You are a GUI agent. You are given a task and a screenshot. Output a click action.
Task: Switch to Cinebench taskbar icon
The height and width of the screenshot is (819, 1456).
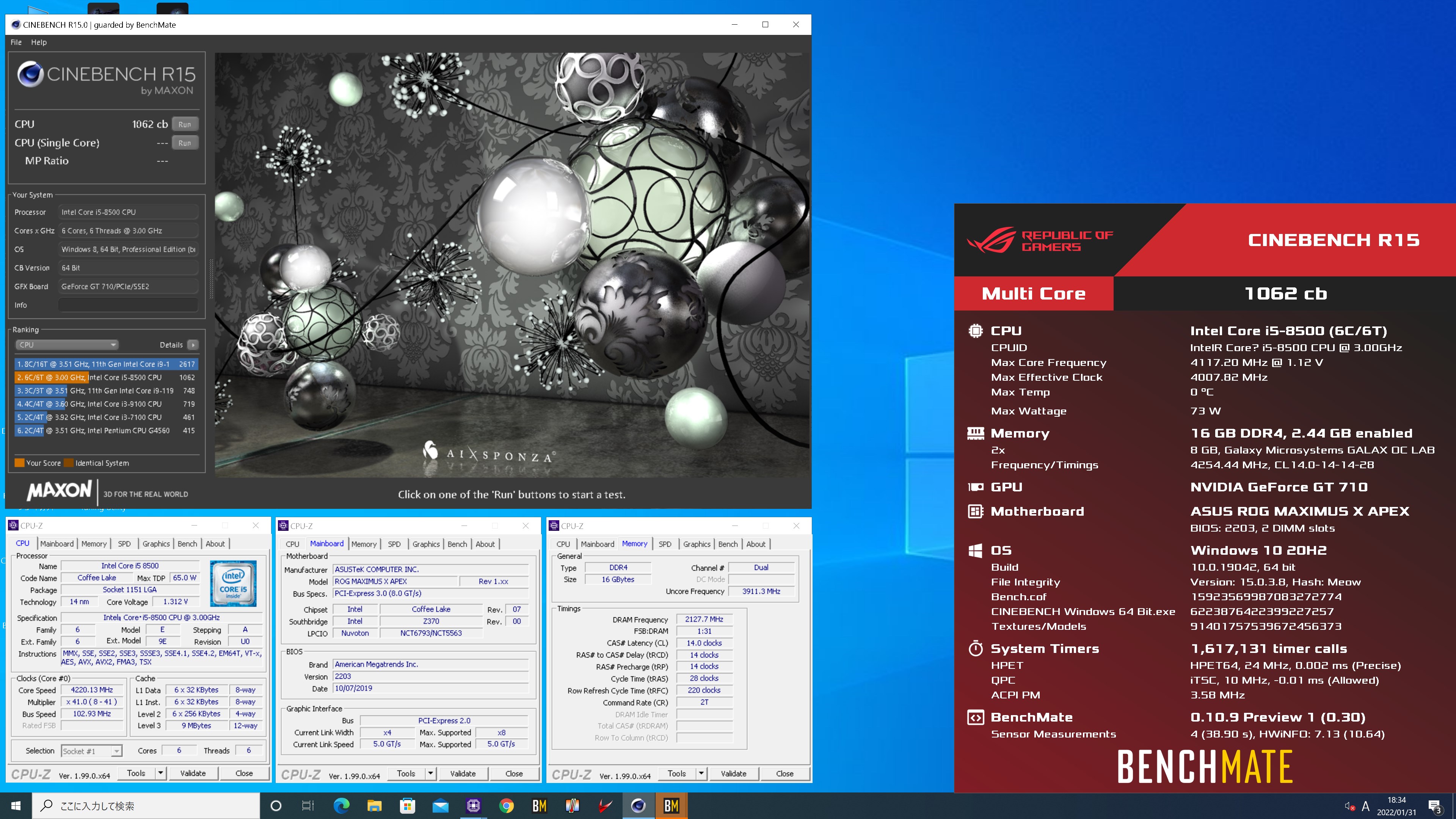coord(638,805)
